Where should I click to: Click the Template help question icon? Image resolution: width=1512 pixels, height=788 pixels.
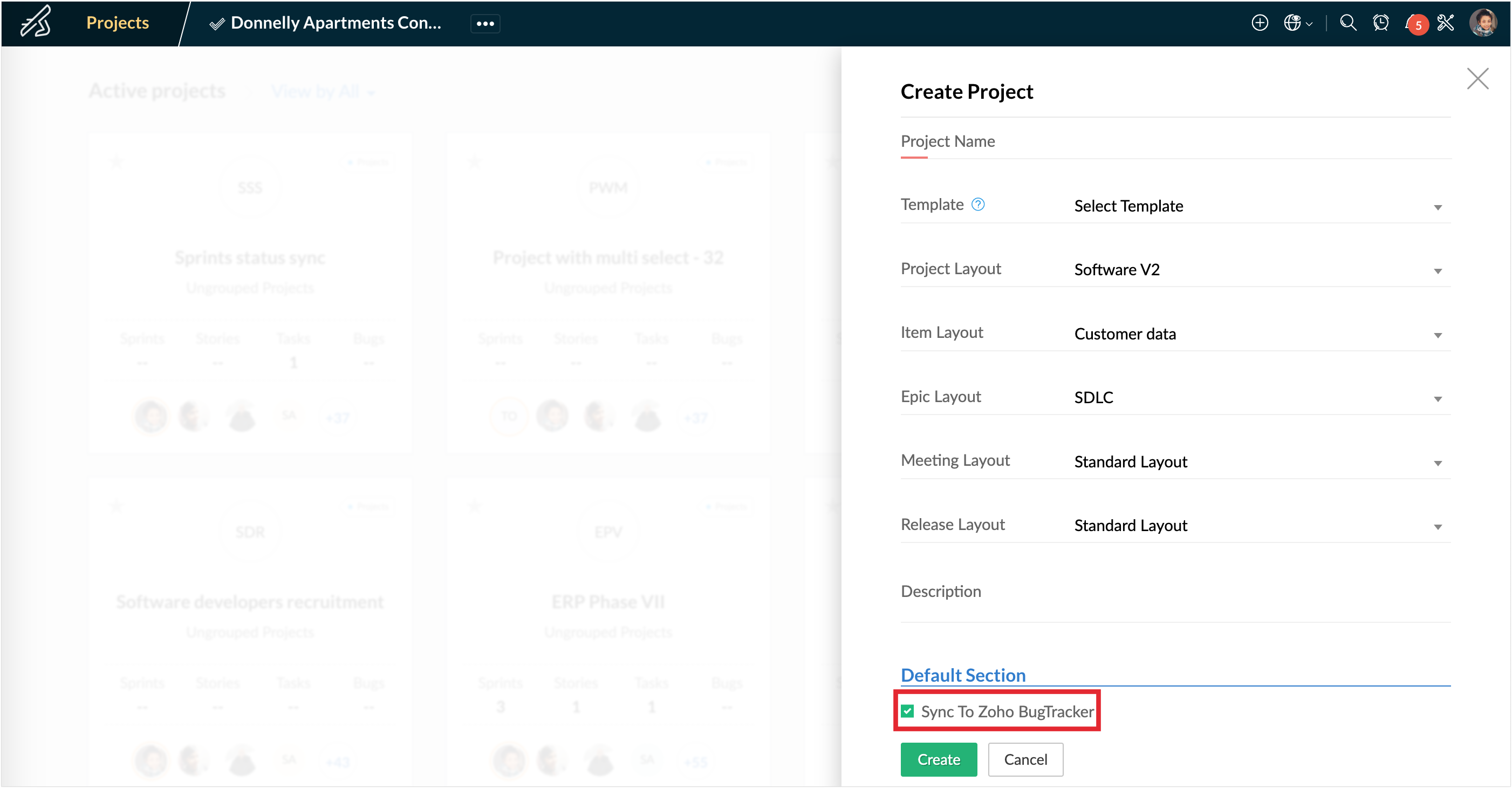coord(978,205)
